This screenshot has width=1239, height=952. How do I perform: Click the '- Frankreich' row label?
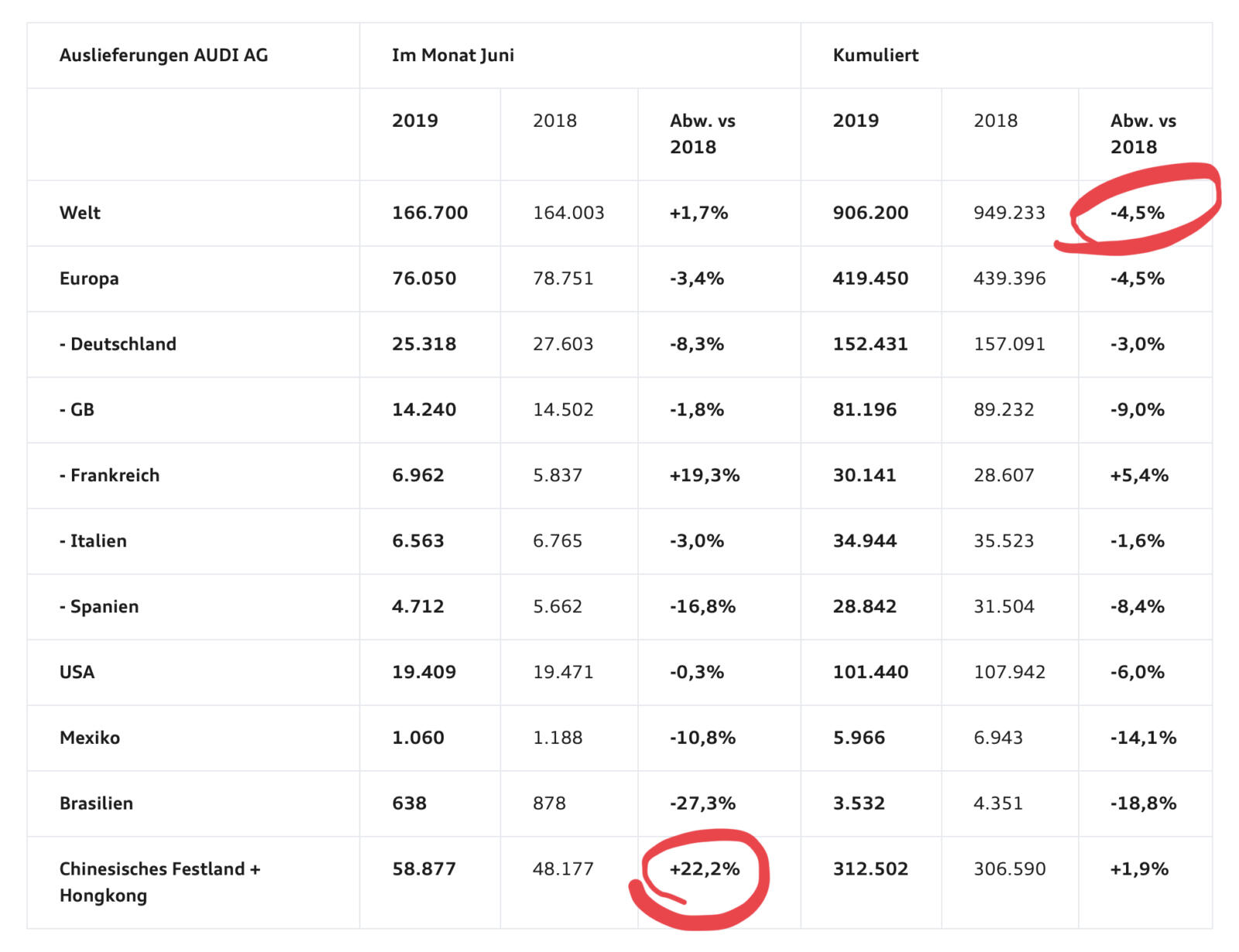click(109, 475)
